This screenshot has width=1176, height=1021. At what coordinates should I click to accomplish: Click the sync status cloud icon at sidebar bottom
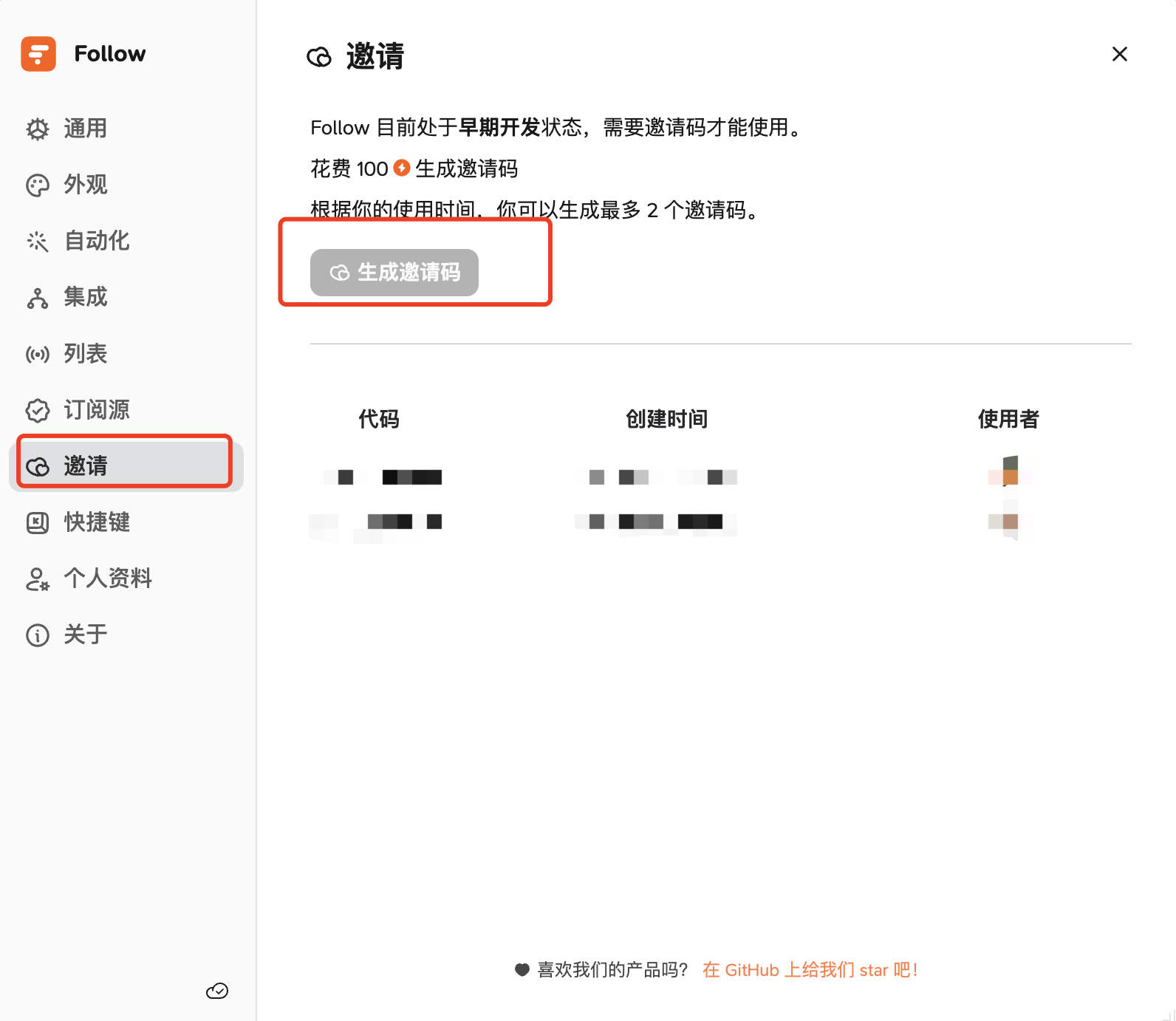click(217, 991)
